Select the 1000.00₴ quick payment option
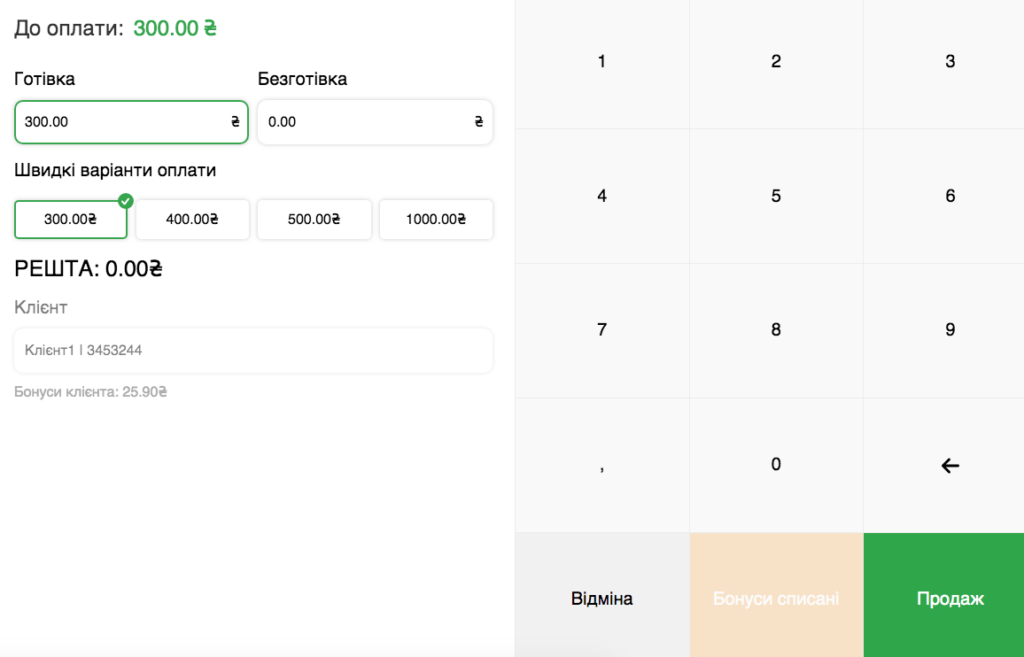Viewport: 1024px width, 657px height. point(436,220)
